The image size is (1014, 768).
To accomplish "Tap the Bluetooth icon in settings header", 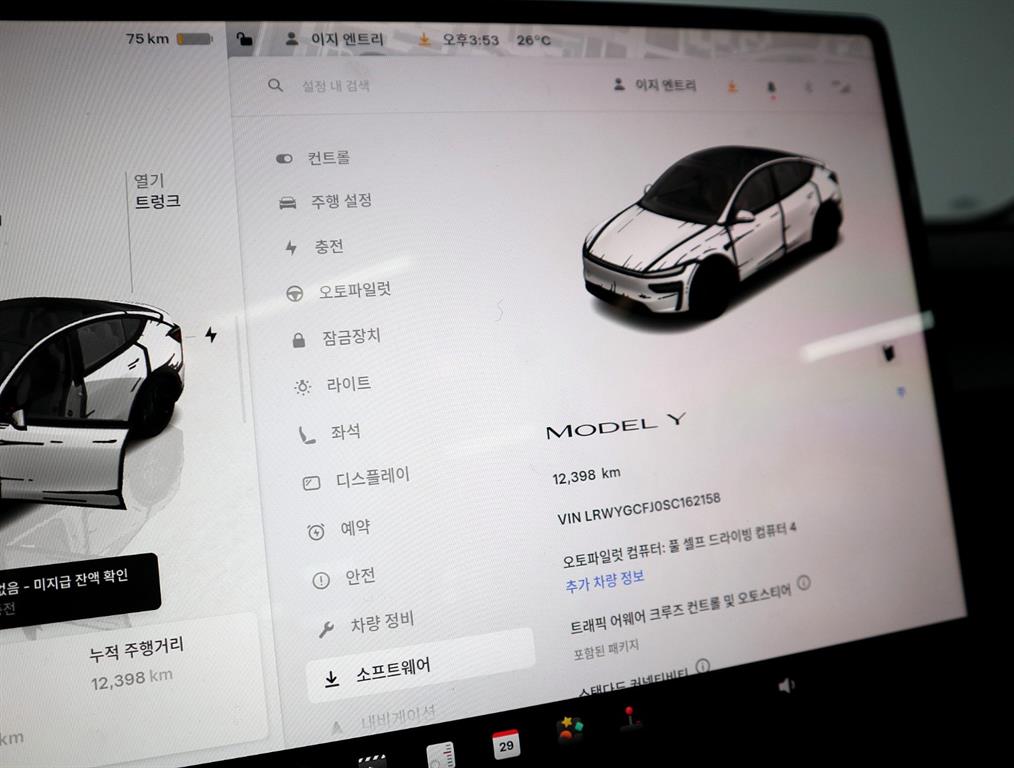I will 808,87.
